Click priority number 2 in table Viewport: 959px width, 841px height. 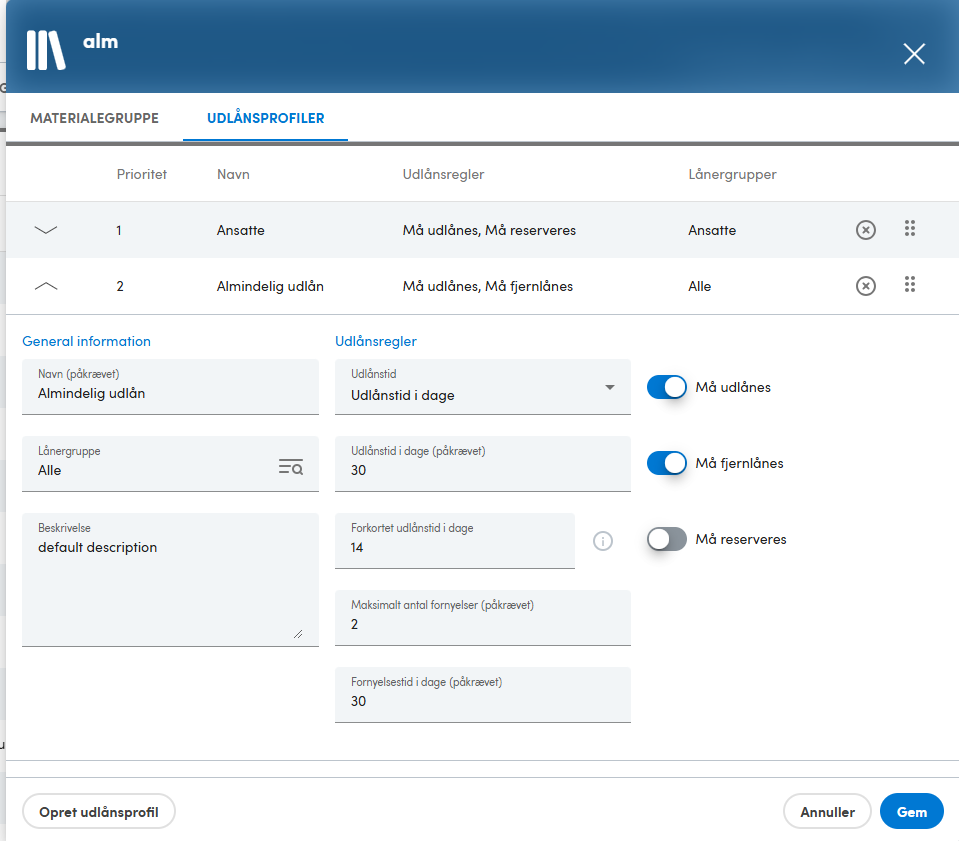pyautogui.click(x=120, y=286)
